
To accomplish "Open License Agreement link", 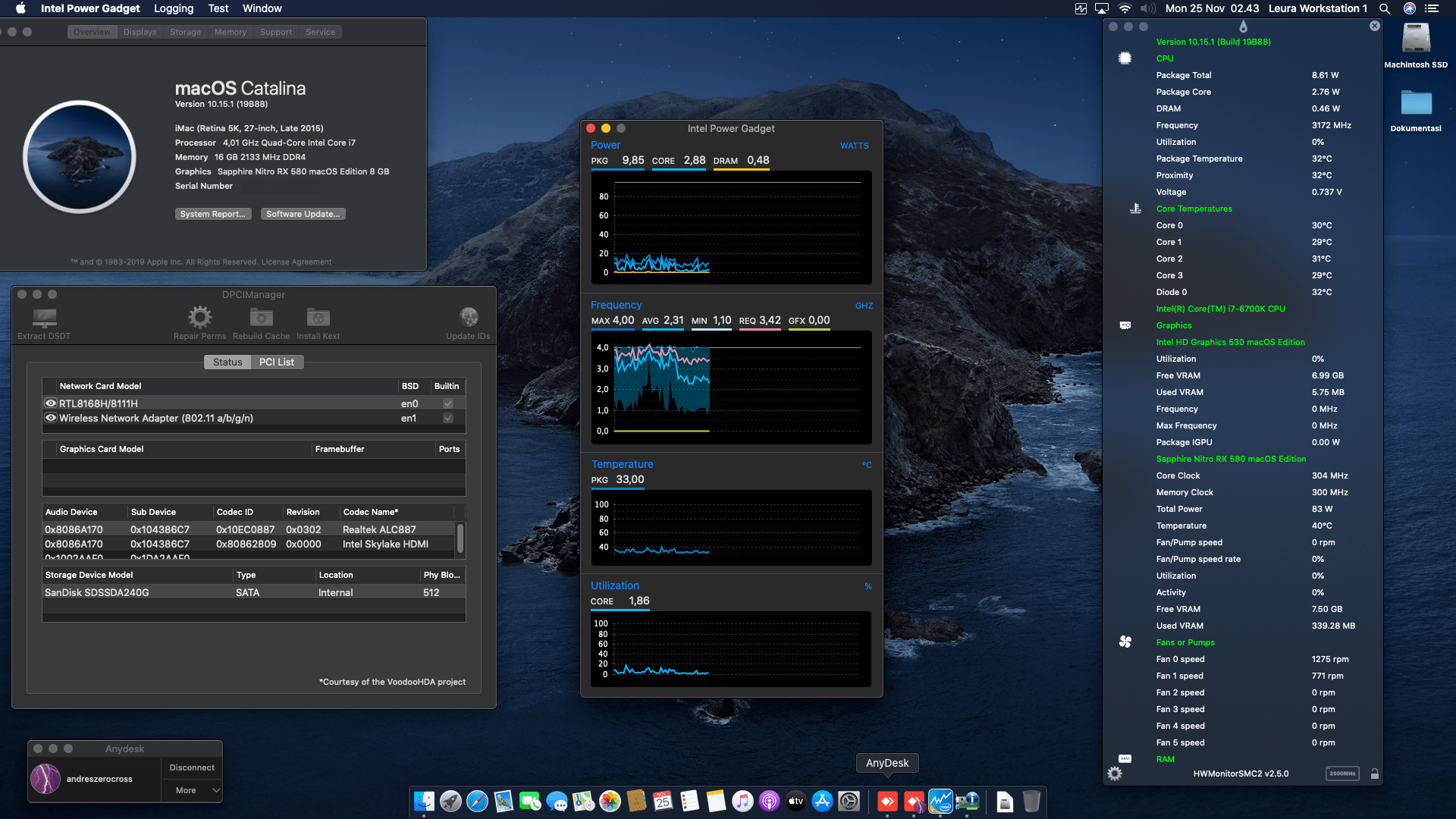I will [297, 262].
